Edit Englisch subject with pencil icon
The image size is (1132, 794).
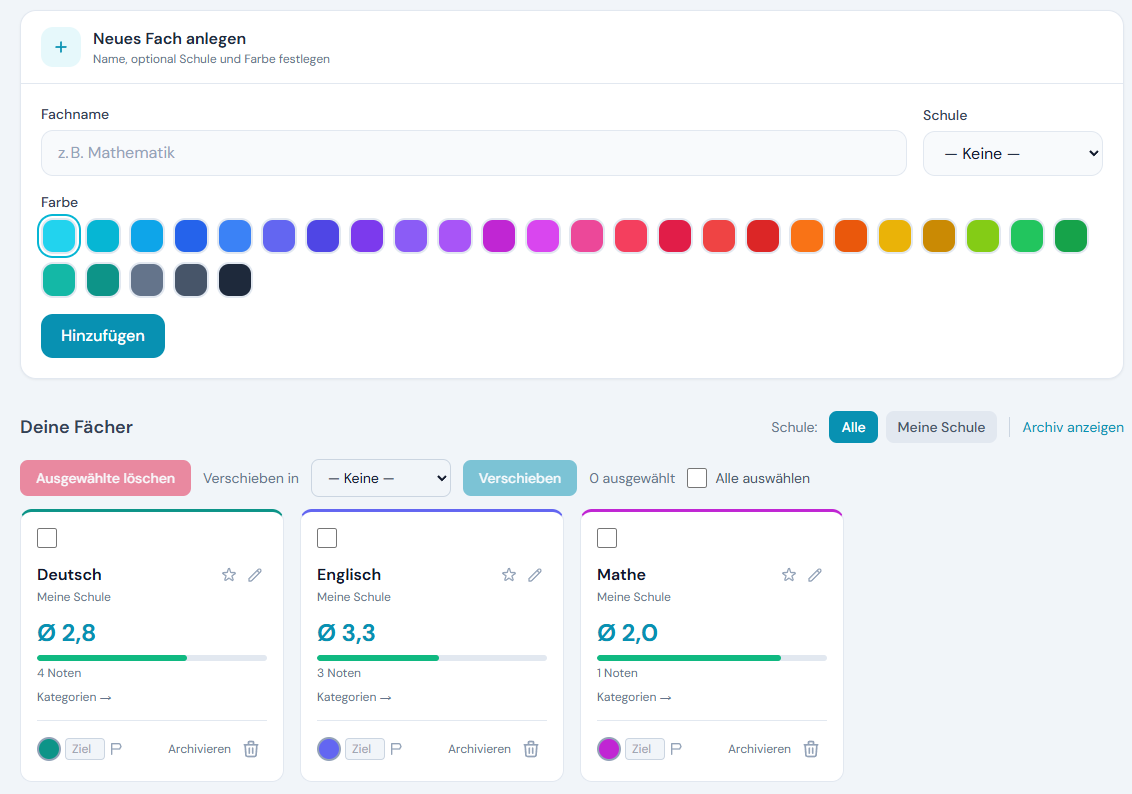coord(535,575)
